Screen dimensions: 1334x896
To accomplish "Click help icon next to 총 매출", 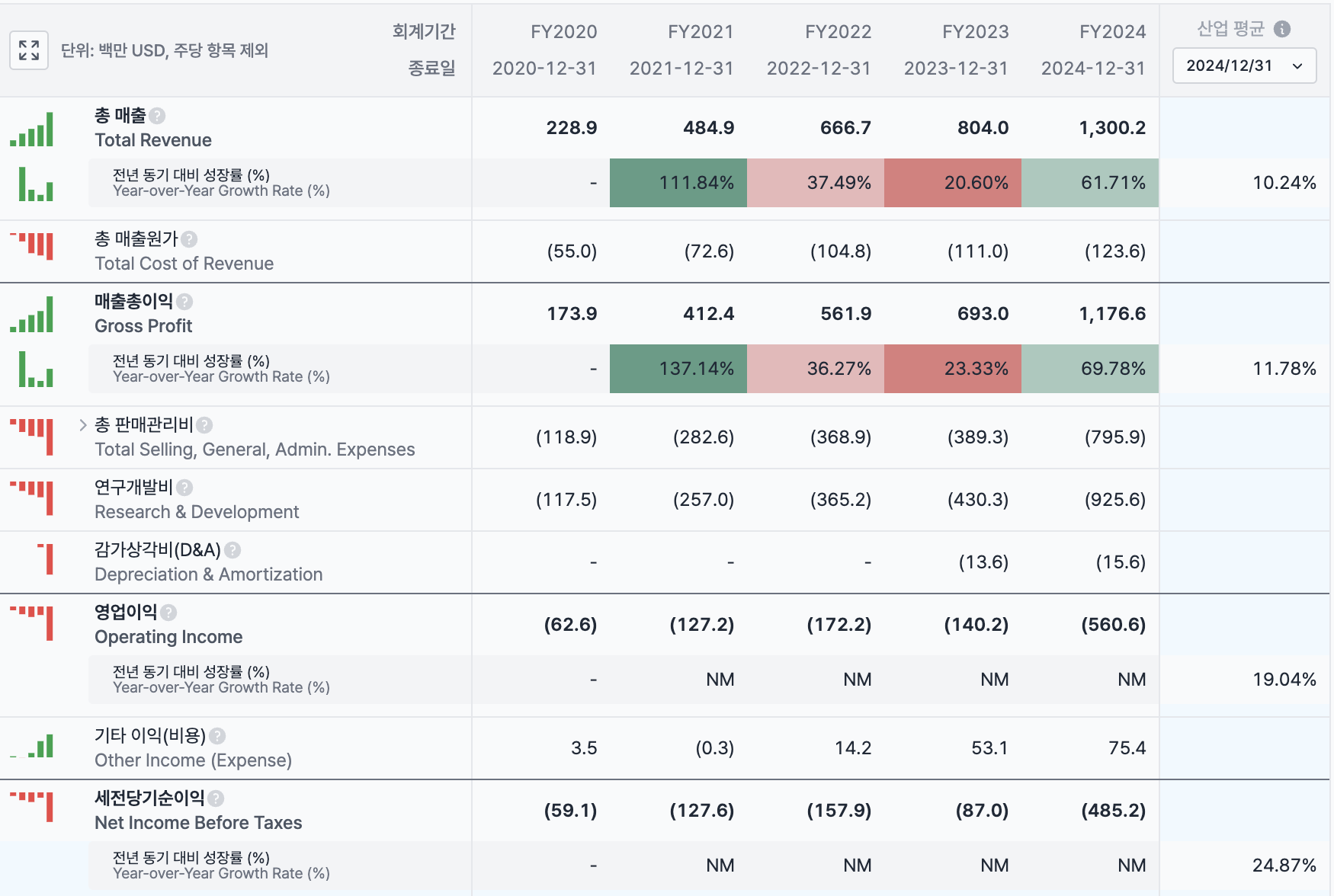I will 157,116.
